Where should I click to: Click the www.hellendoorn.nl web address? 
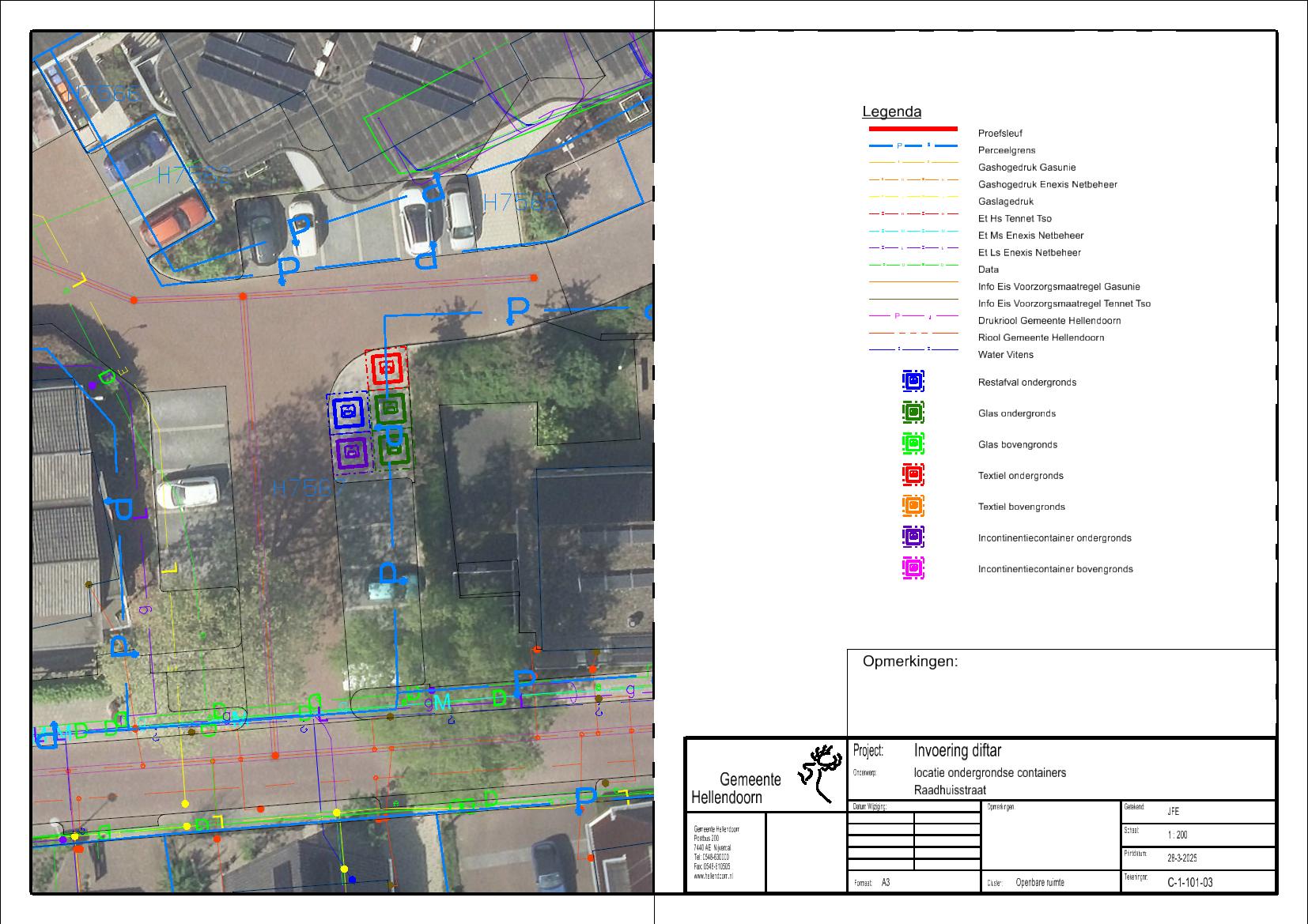(x=713, y=876)
